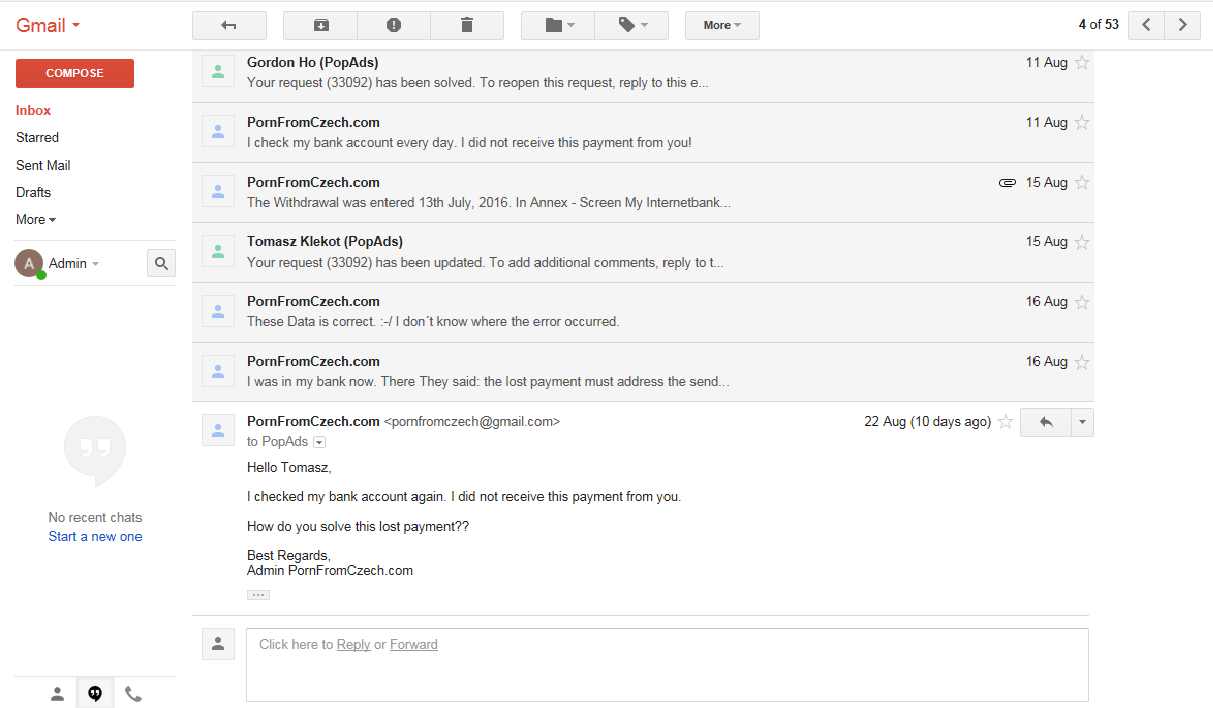Show trimmed content ellipsis button

coord(258,595)
